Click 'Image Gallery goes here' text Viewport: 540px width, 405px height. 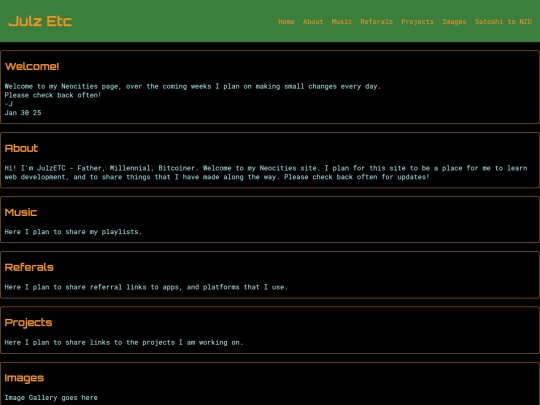point(51,398)
